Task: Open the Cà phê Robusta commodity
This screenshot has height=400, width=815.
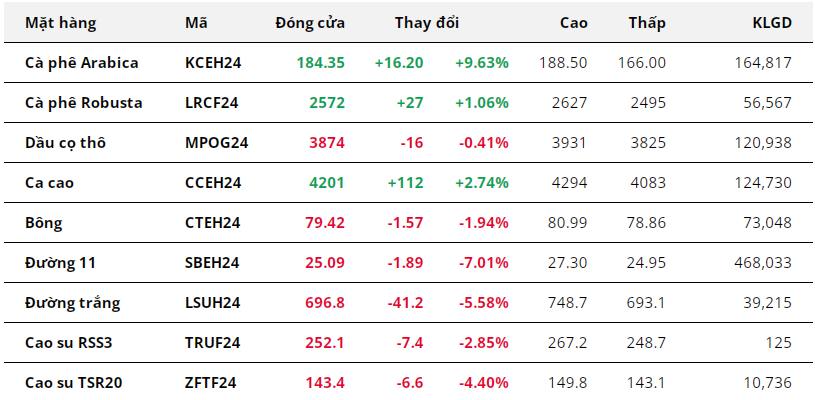Action: pos(83,102)
